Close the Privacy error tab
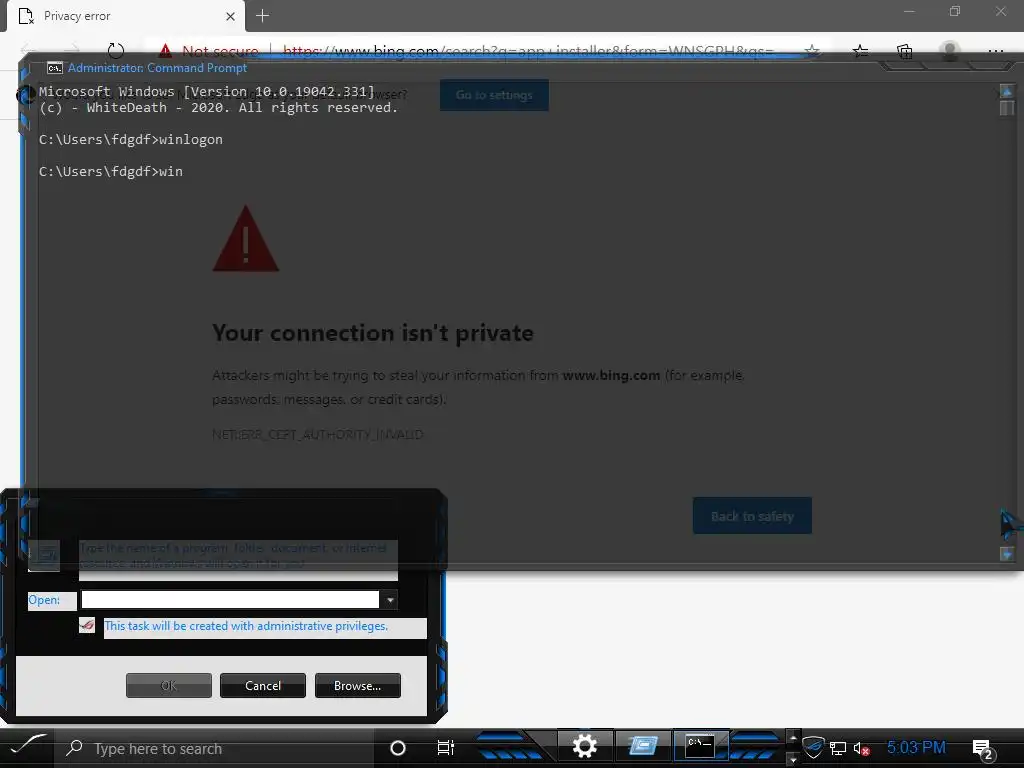The image size is (1024, 768). [x=230, y=16]
